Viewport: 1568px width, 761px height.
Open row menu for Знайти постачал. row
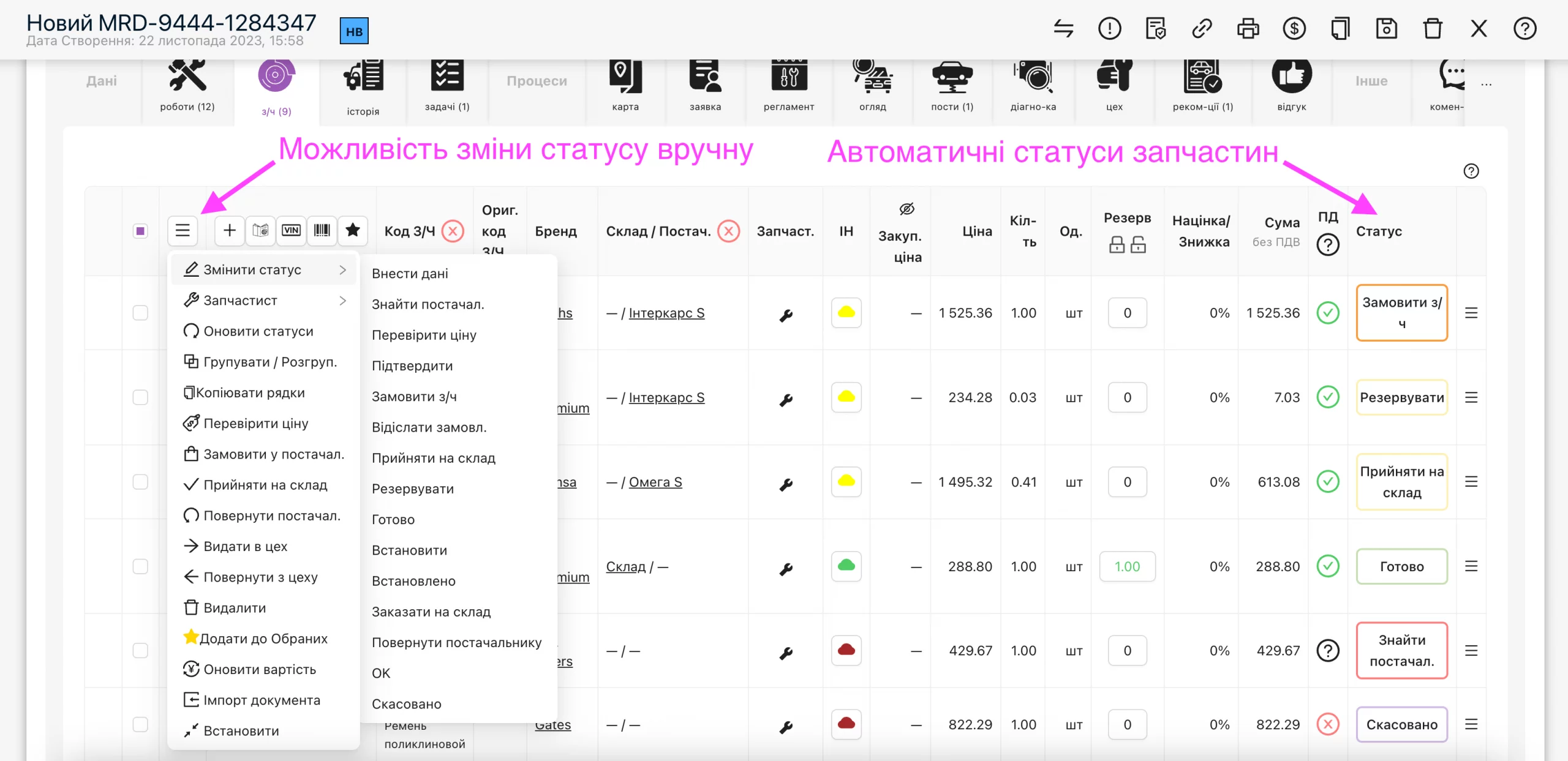1471,651
